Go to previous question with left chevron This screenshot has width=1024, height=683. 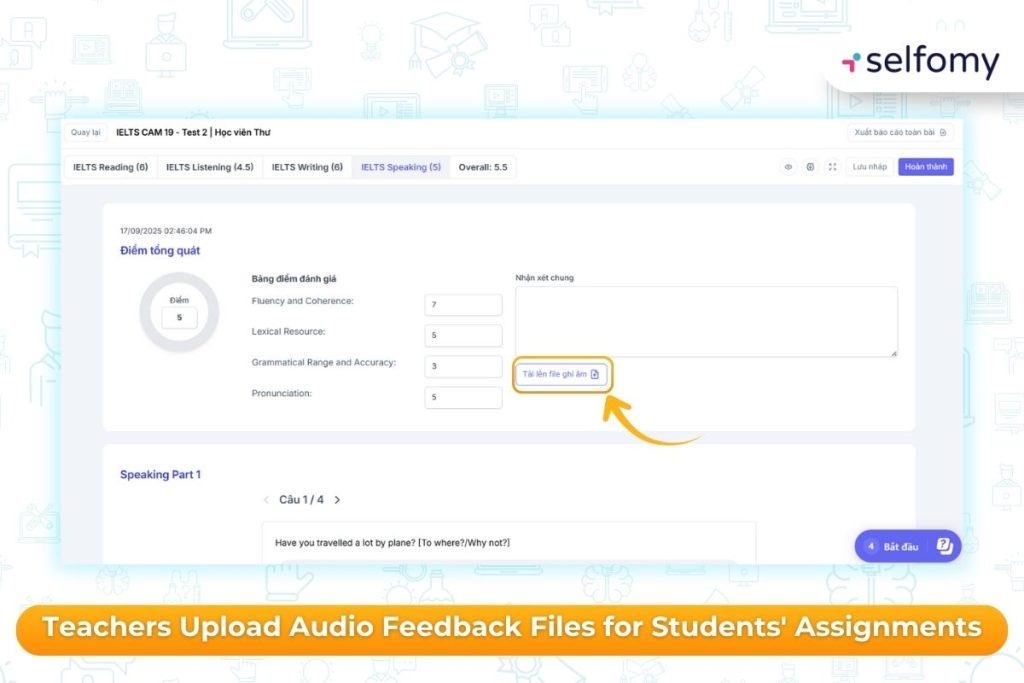click(266, 499)
